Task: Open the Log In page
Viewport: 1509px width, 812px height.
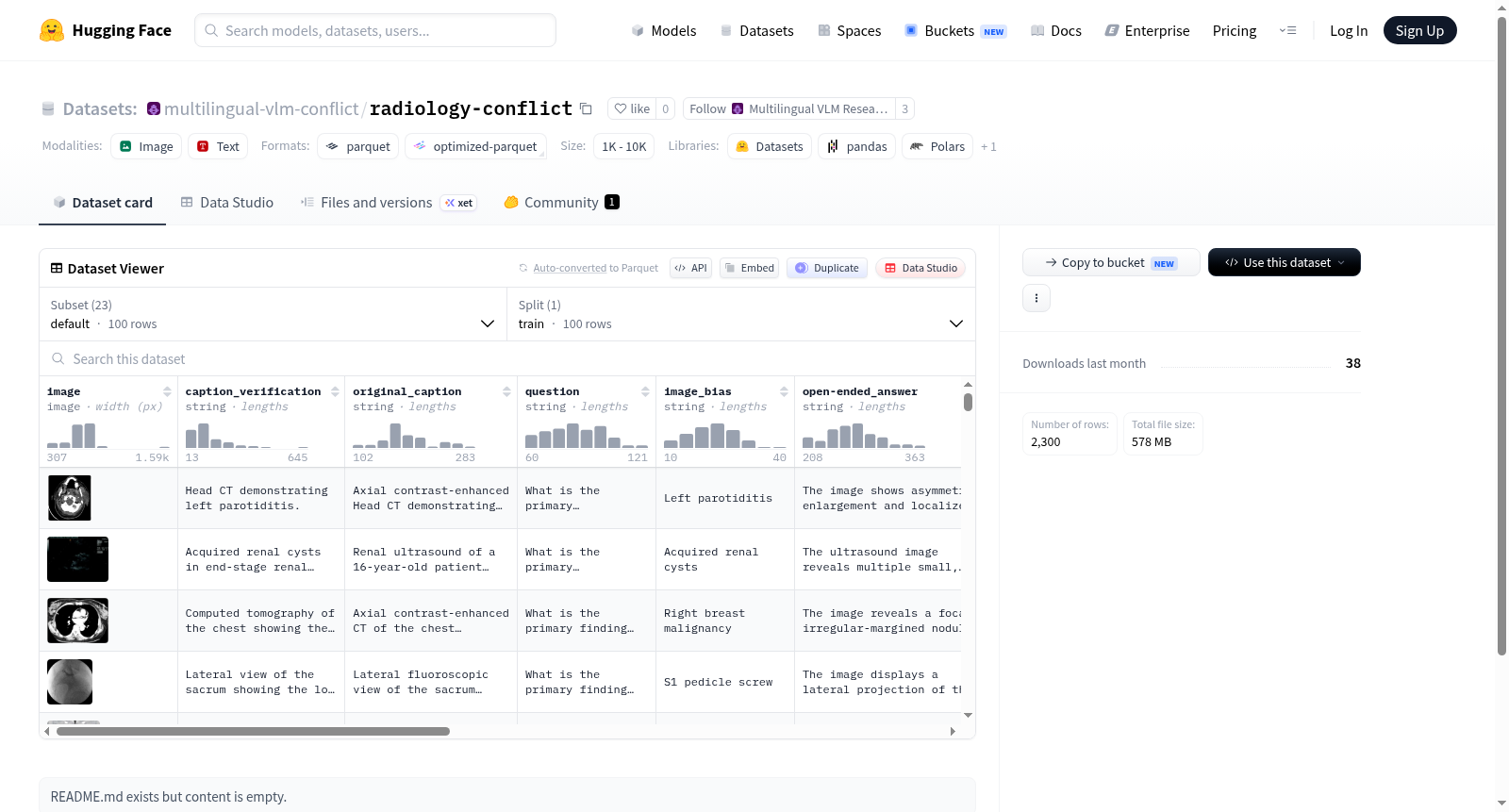Action: [1349, 30]
